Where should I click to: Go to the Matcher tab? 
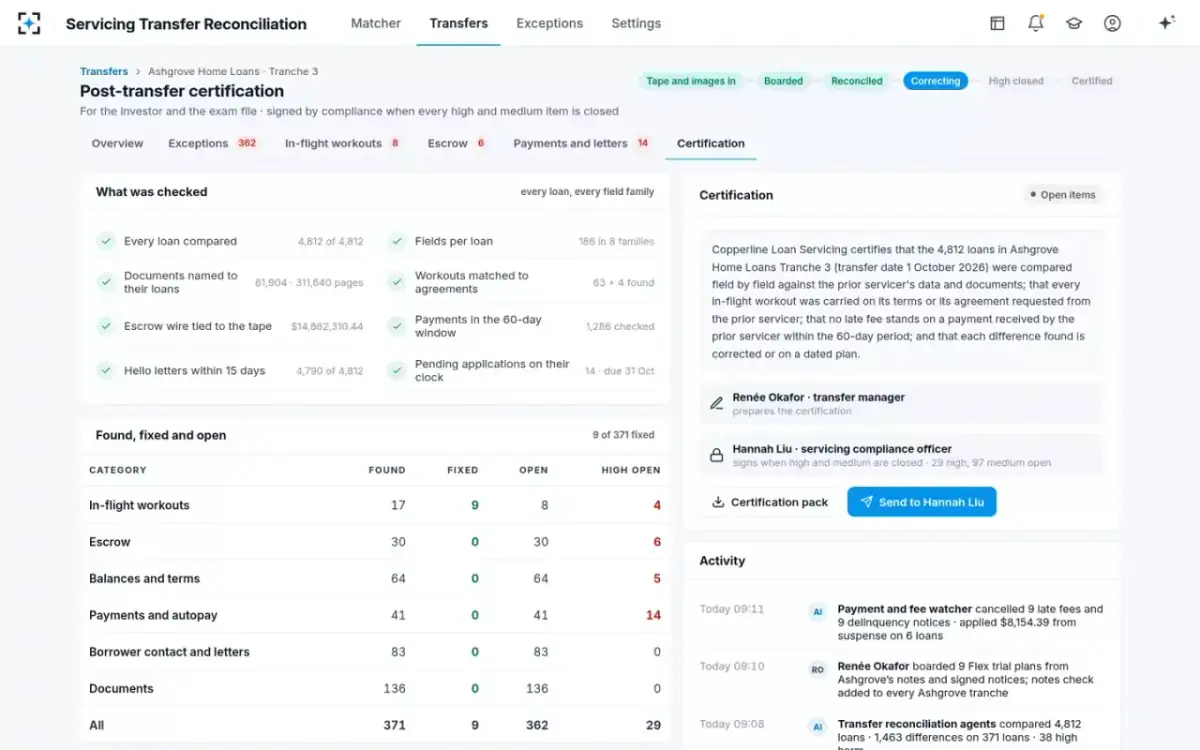pyautogui.click(x=376, y=23)
